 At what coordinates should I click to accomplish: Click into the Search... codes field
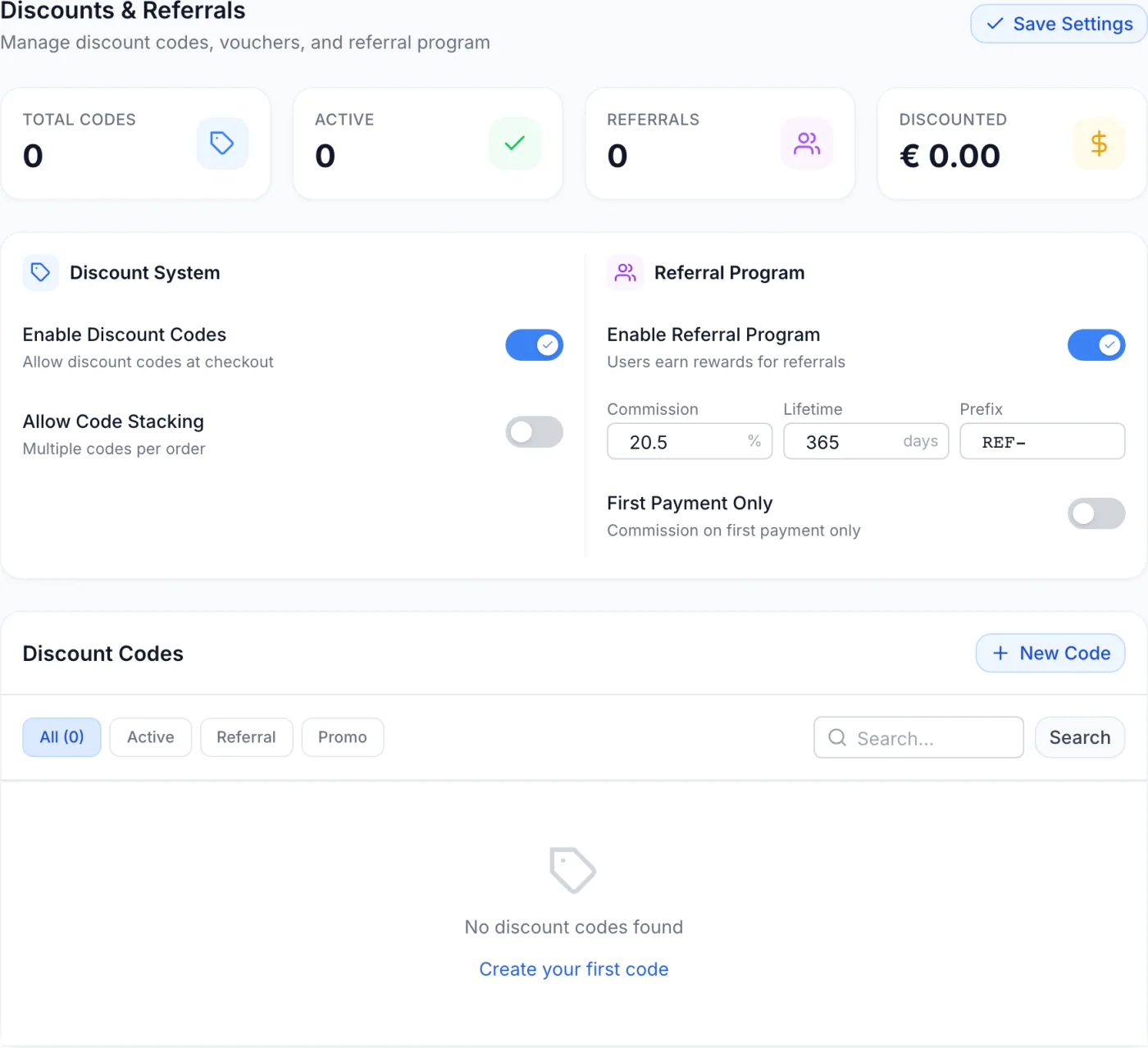click(919, 737)
